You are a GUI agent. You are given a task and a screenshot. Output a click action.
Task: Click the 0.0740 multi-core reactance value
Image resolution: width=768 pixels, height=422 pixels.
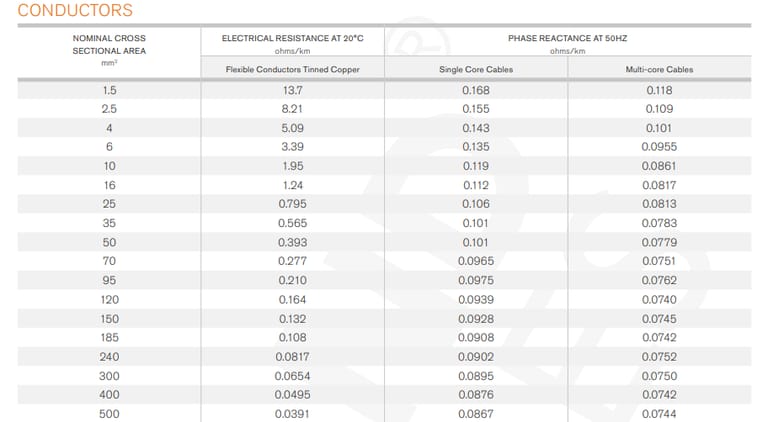coord(659,299)
